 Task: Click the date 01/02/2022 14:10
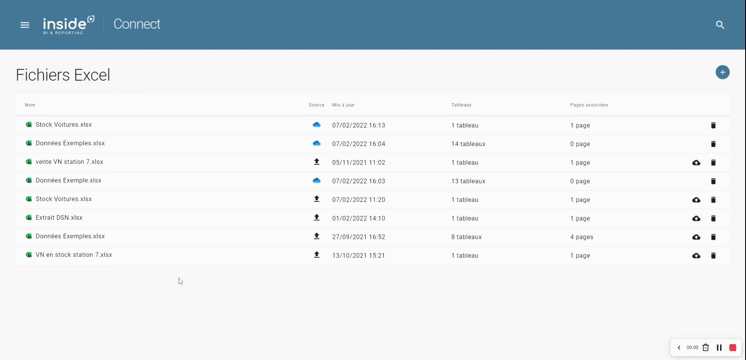pos(358,218)
